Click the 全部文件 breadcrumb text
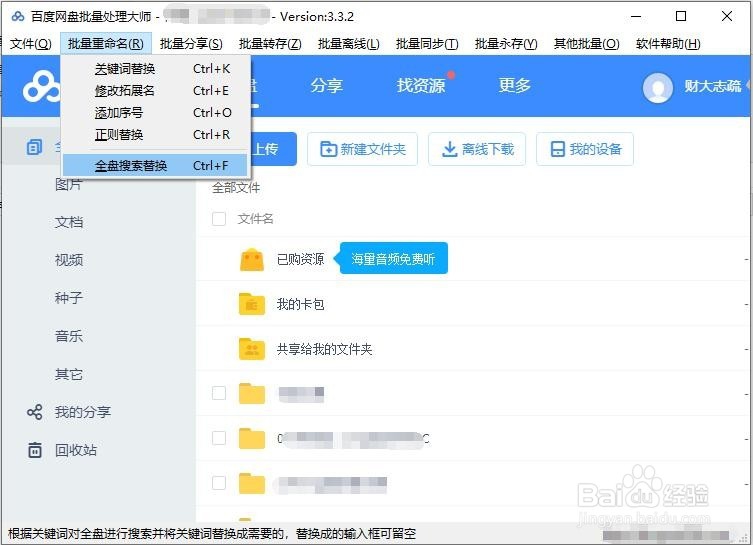This screenshot has height=545, width=753. [x=236, y=187]
